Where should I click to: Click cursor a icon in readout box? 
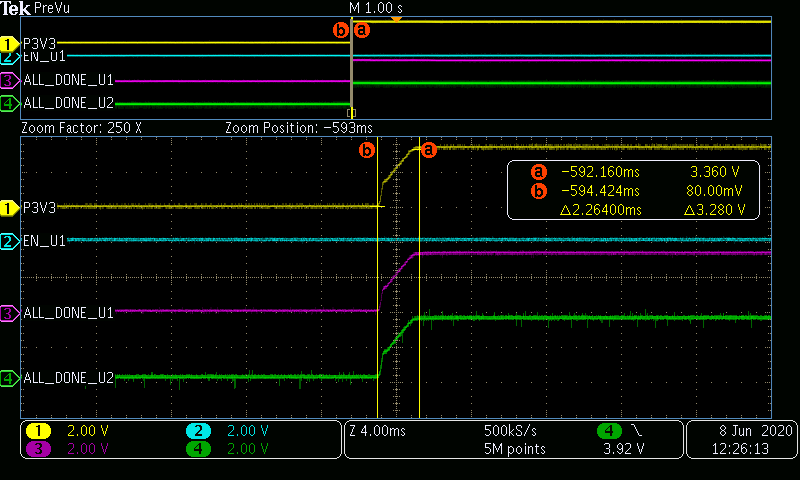pyautogui.click(x=538, y=172)
